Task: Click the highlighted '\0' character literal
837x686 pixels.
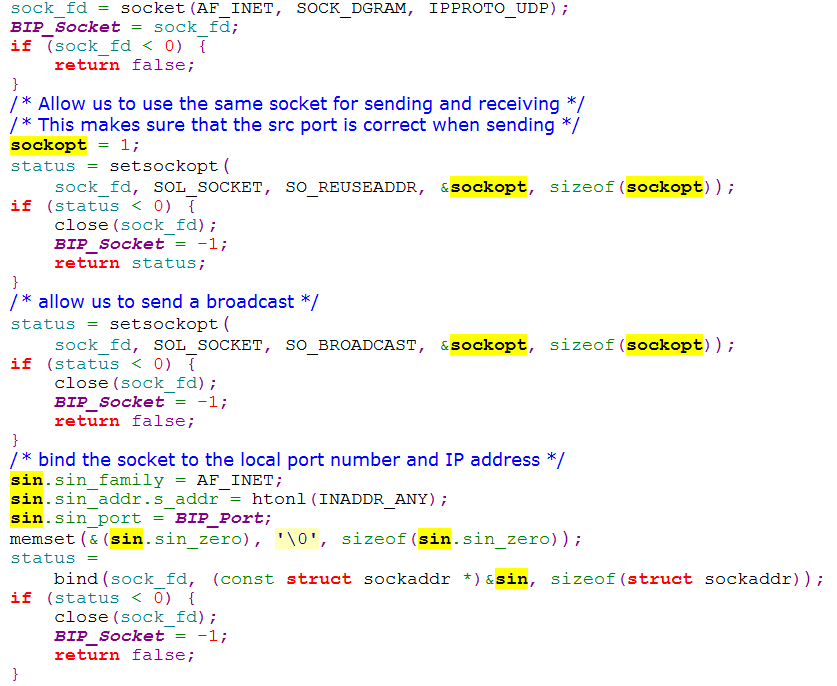Action: point(297,539)
